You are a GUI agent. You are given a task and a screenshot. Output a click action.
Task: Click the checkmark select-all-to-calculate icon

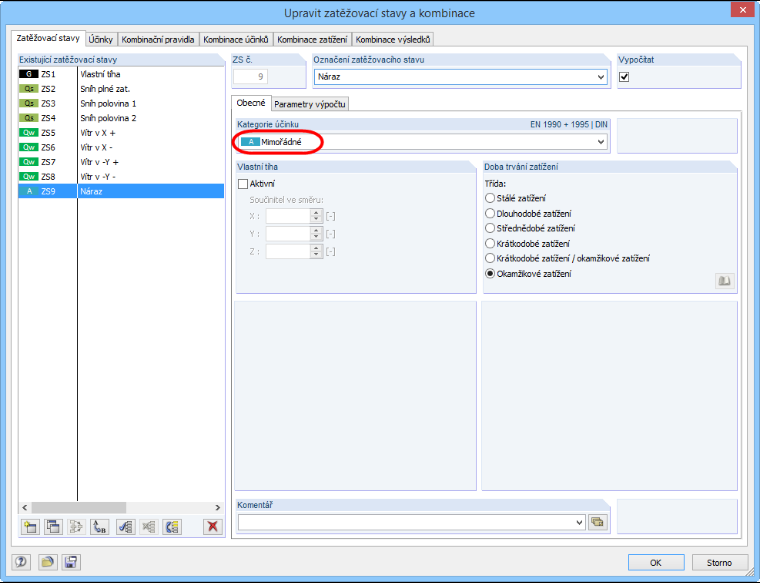pos(126,526)
